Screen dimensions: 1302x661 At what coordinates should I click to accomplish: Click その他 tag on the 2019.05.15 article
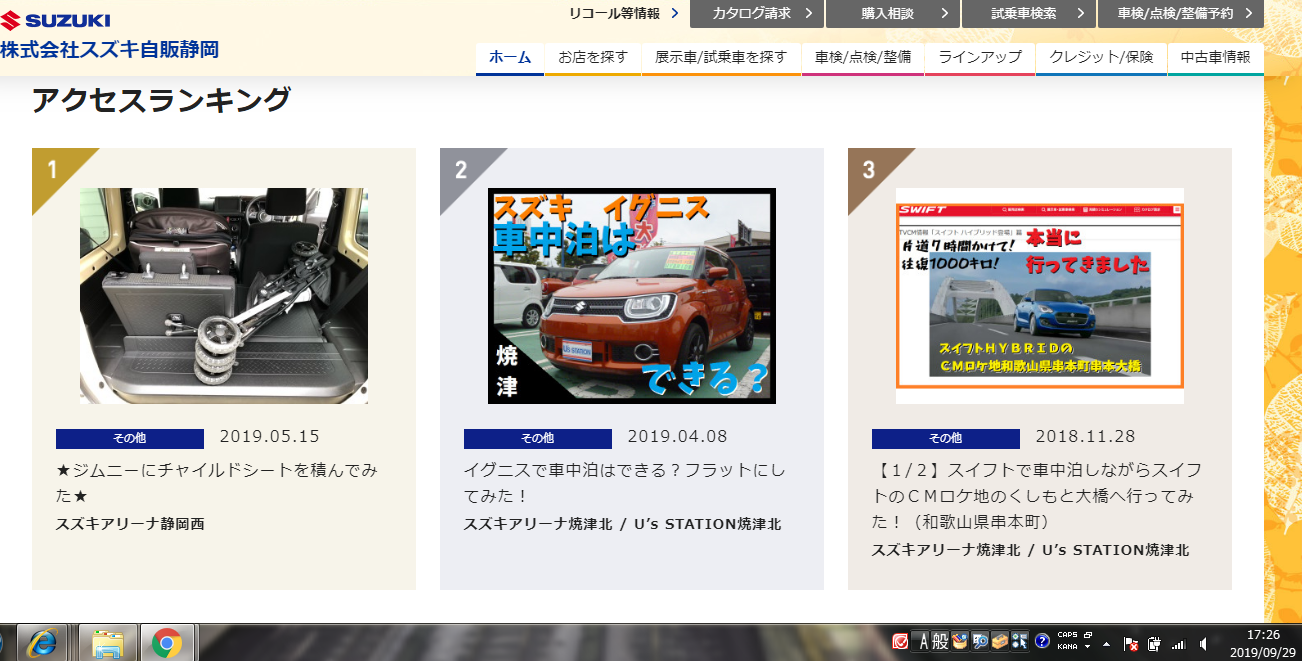point(130,438)
